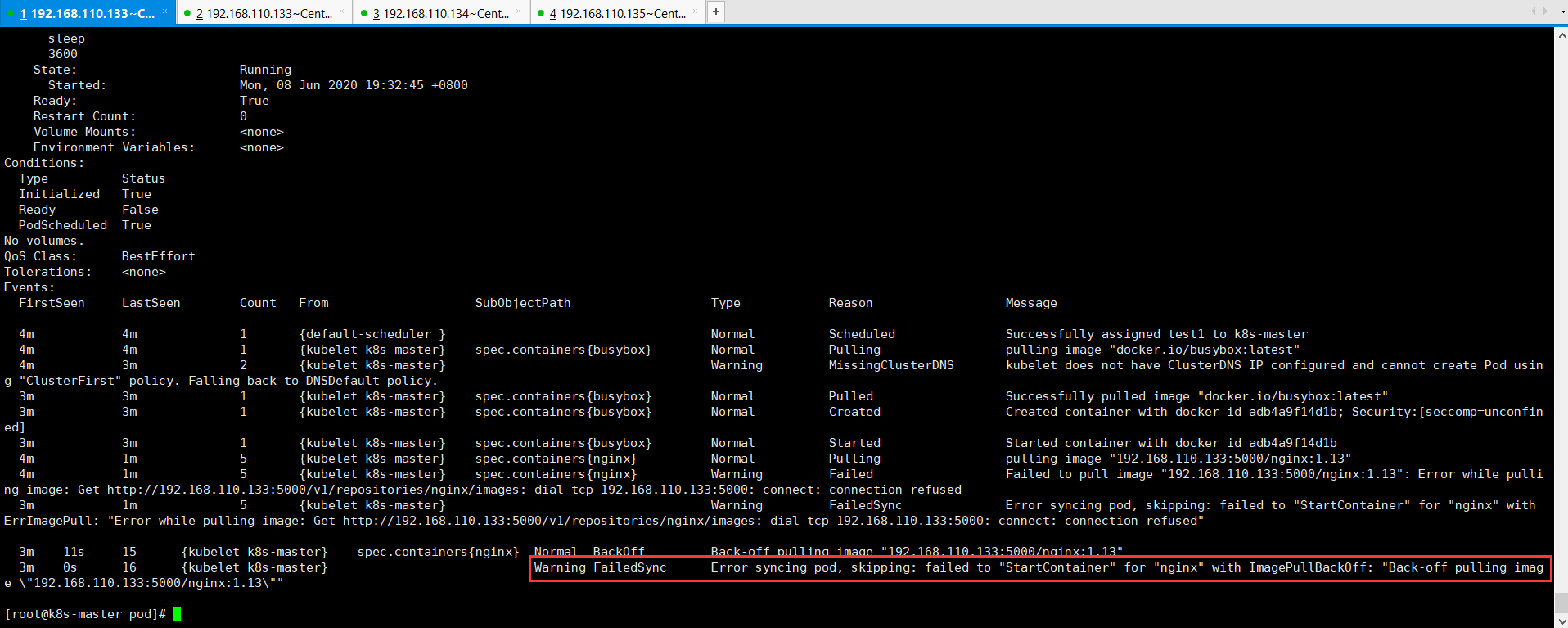Click the "ImagePullBackOff:" text
Viewport: 1568px width, 628px height.
[x=1311, y=567]
